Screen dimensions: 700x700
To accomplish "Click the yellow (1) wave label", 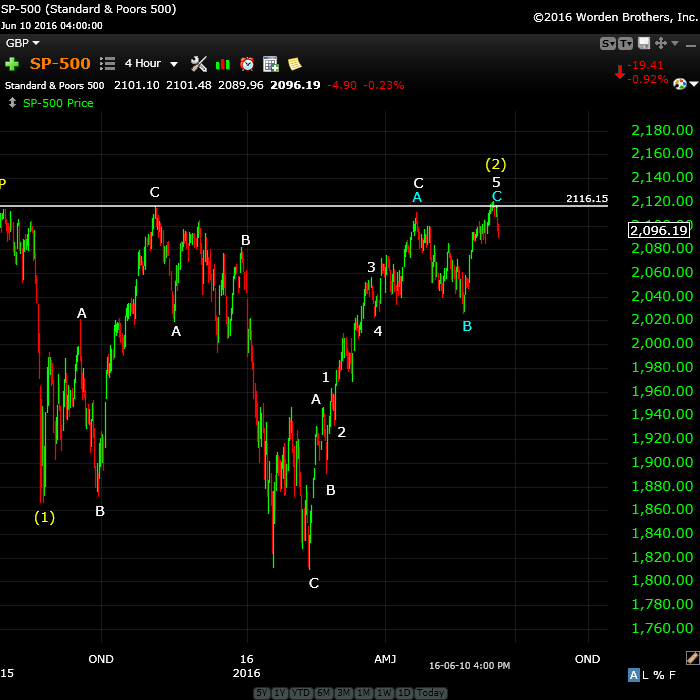I will pyautogui.click(x=44, y=517).
